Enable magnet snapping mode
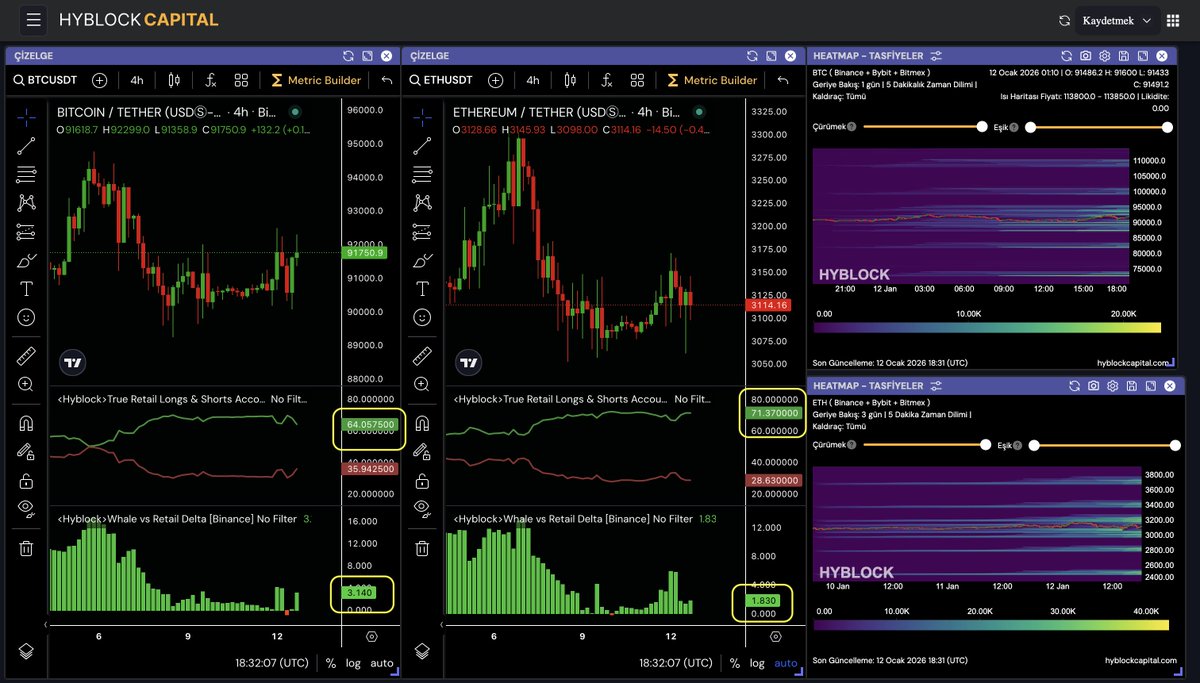Screen dimensions: 1200x683 pyautogui.click(x=26, y=422)
